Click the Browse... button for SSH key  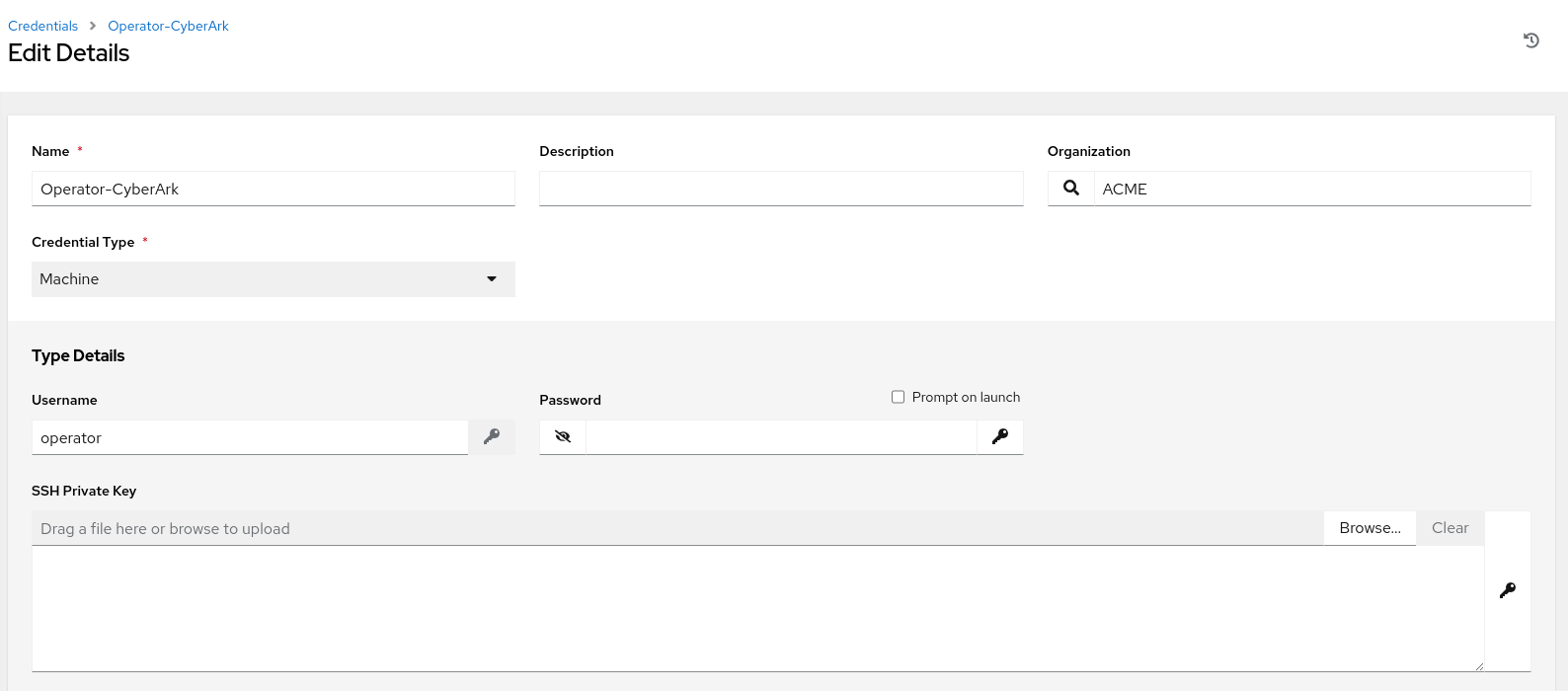[x=1370, y=528]
